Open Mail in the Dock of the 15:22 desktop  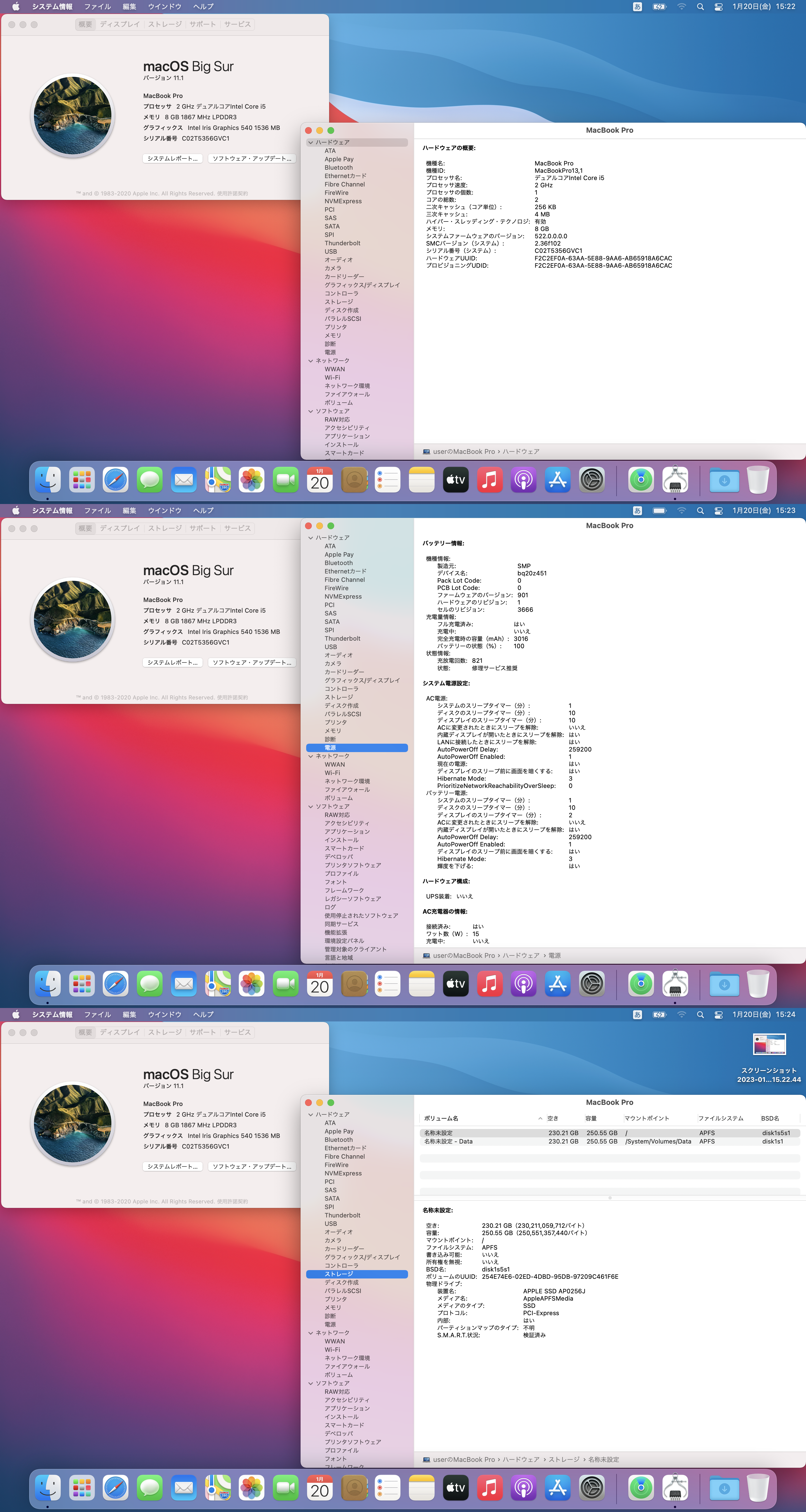point(184,480)
